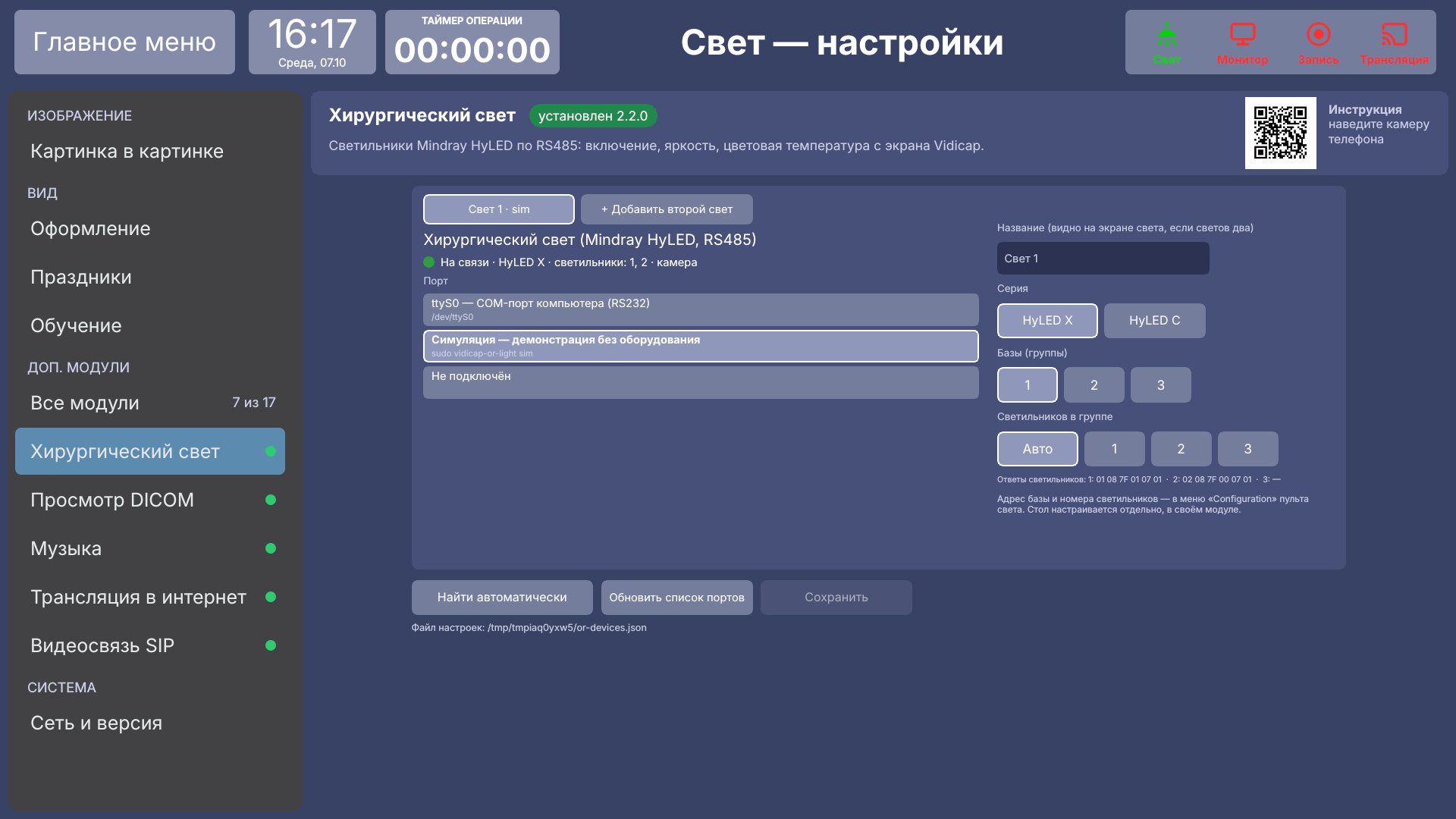Open Музыка module
This screenshot has height=819, width=1456.
150,548
